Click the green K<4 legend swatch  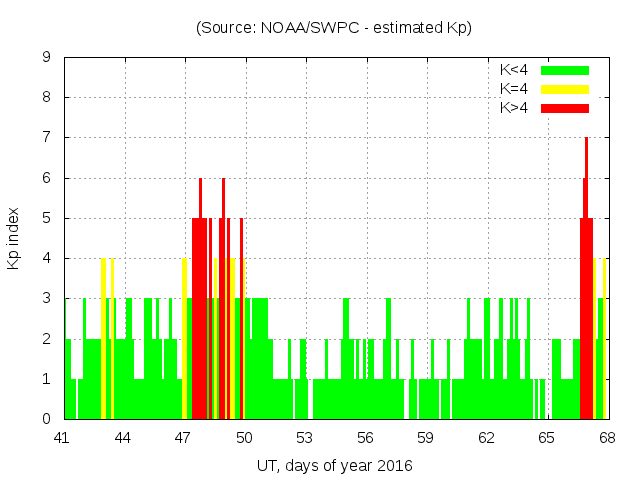(565, 70)
